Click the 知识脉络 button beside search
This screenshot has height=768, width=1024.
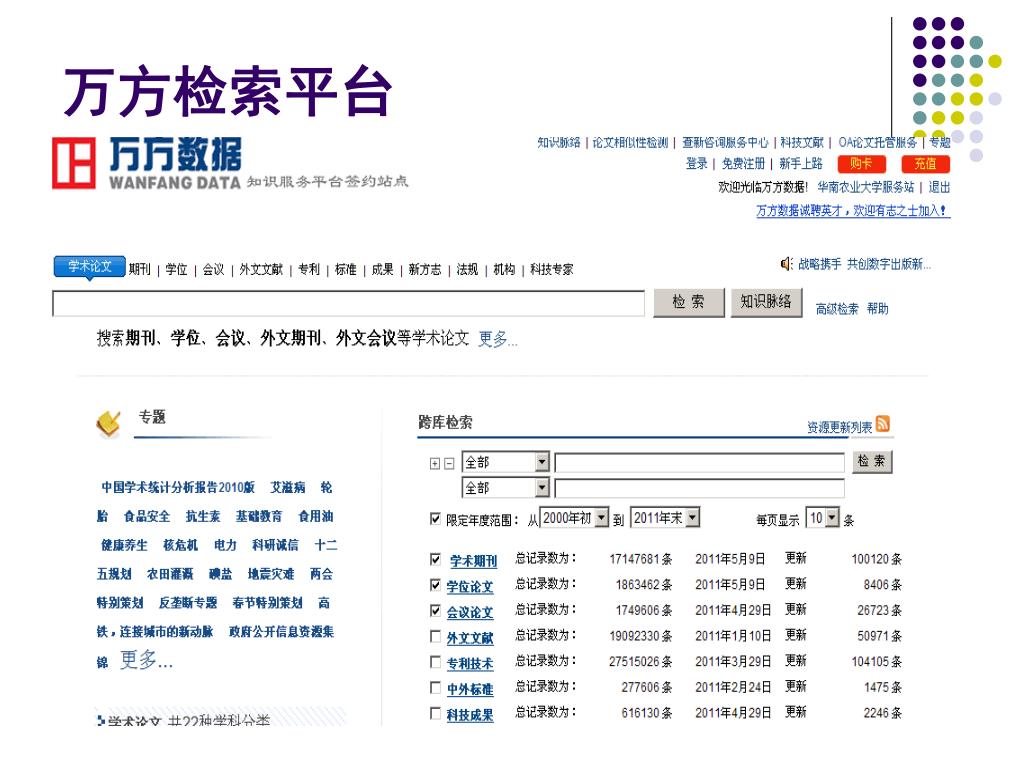pos(766,302)
